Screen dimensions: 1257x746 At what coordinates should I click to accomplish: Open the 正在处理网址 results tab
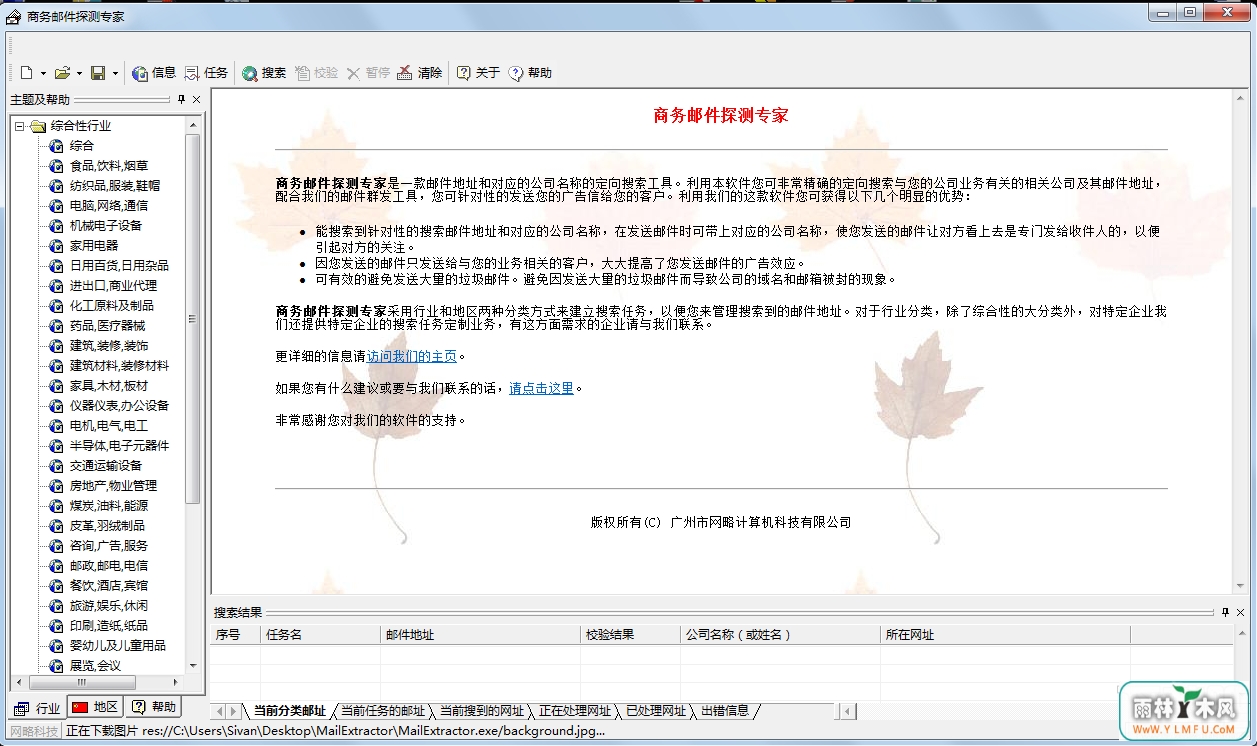pyautogui.click(x=574, y=711)
